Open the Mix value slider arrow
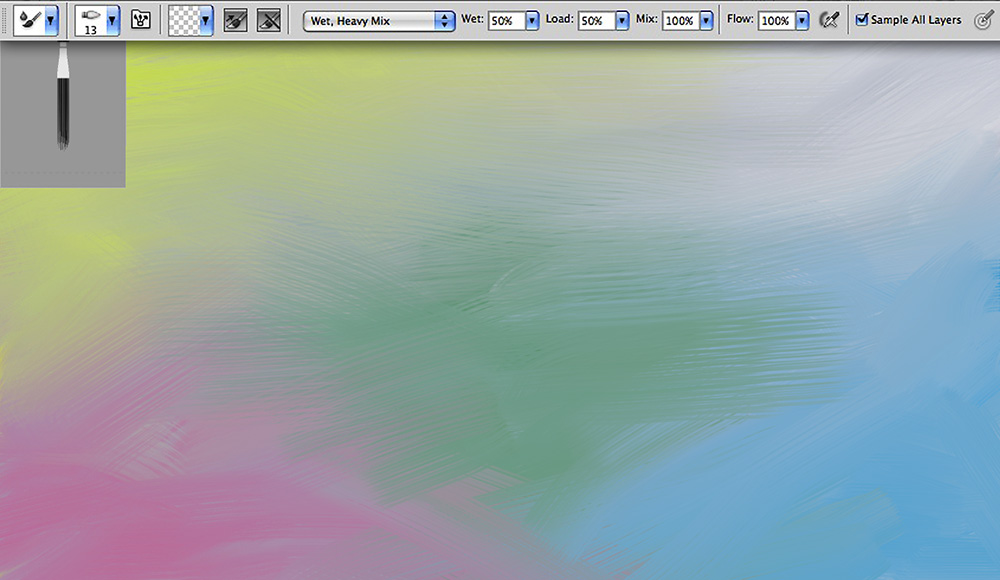This screenshot has width=1000, height=580. pyautogui.click(x=706, y=21)
